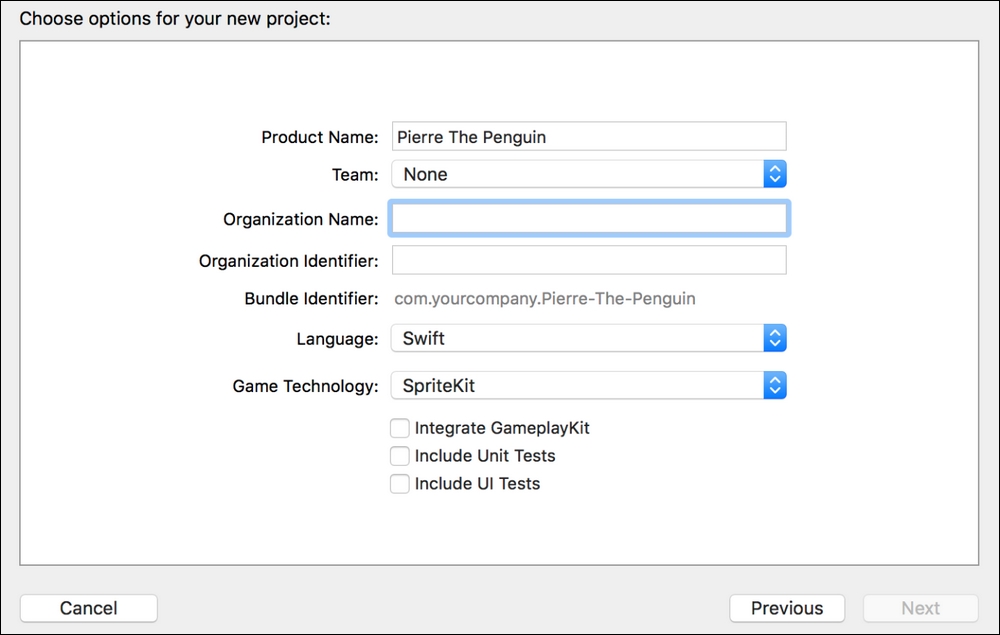This screenshot has height=635, width=1000.
Task: Open the Game Technology SpriteKit dropdown
Action: tap(588, 386)
